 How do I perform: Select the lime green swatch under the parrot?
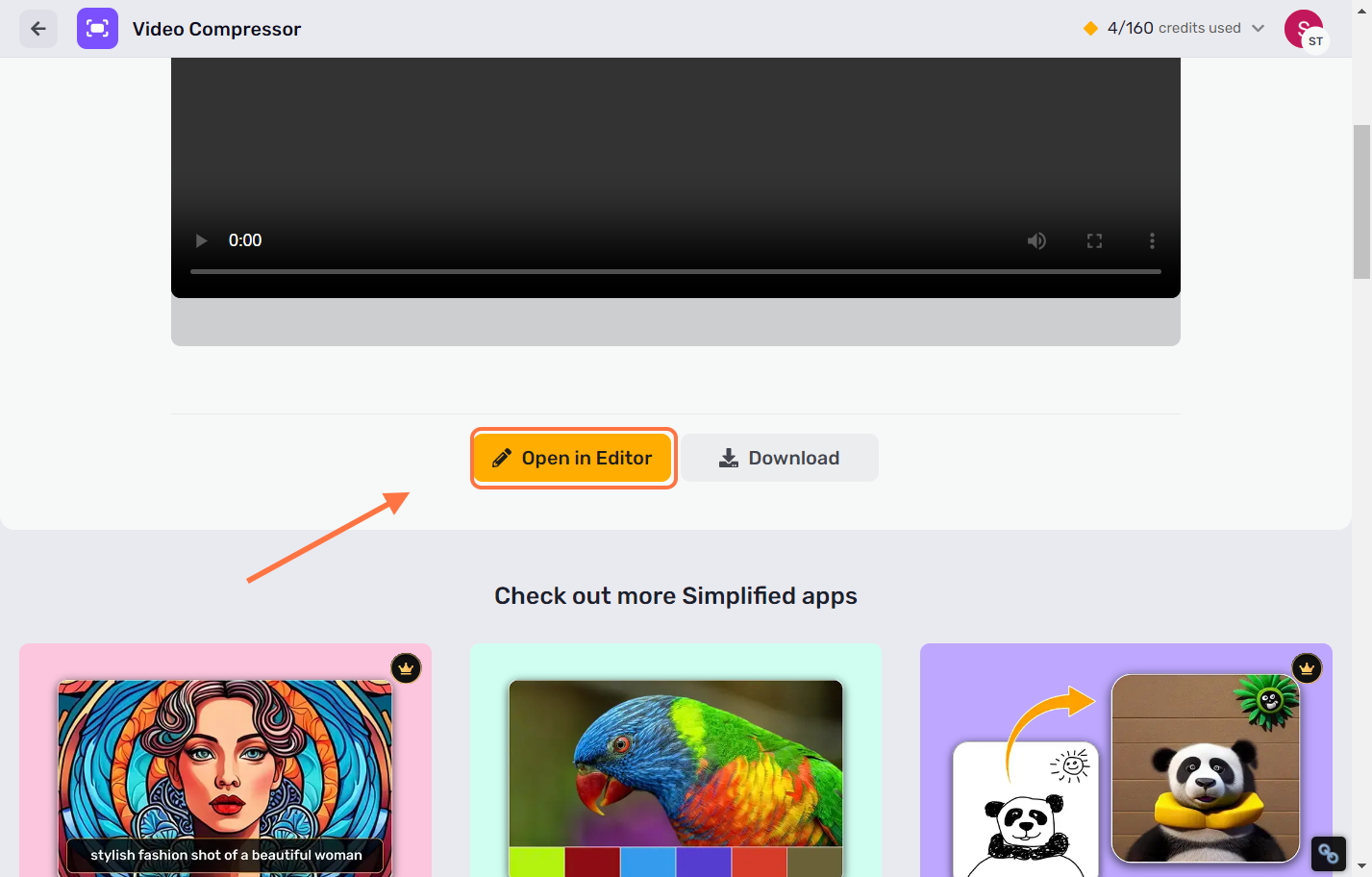536,862
